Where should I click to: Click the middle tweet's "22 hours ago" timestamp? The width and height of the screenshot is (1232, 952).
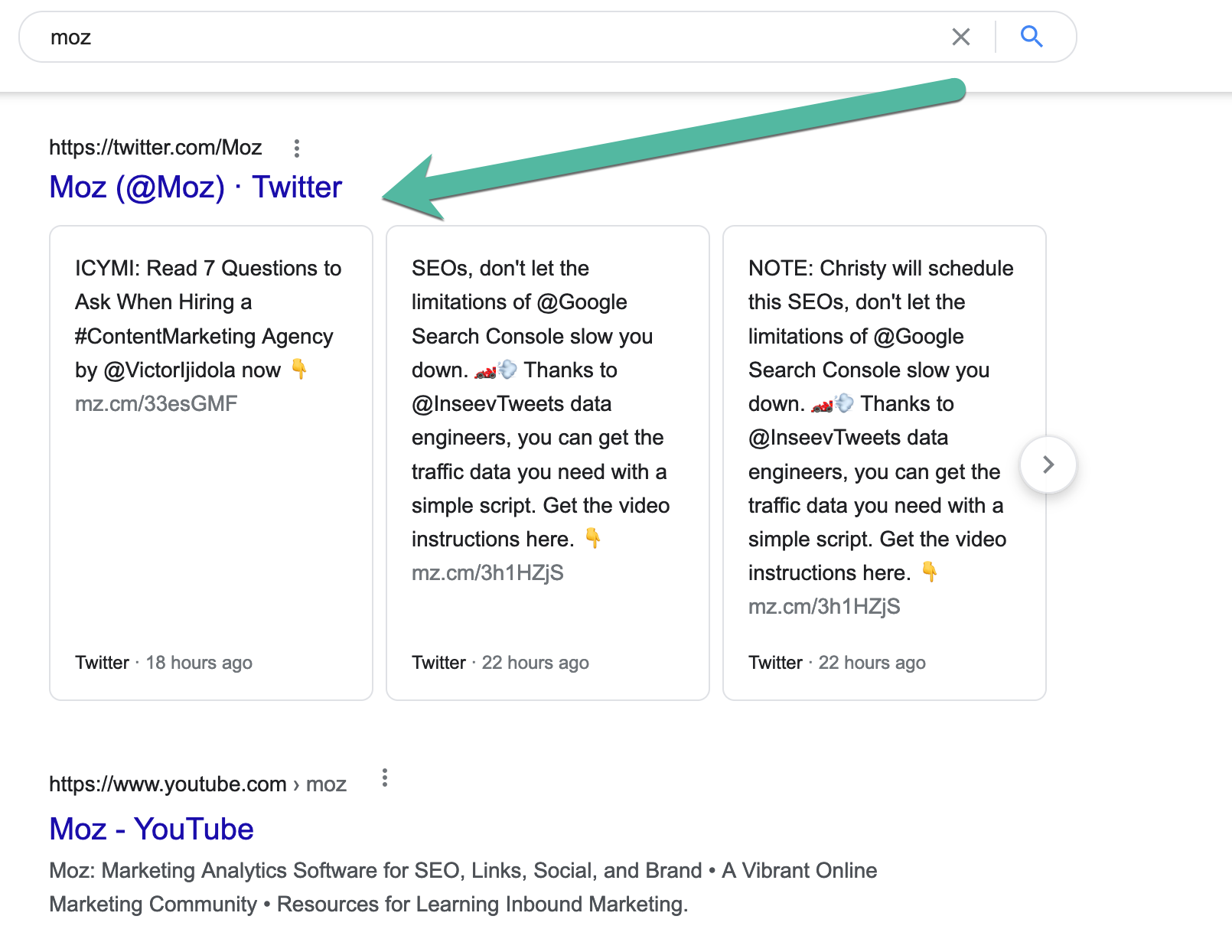(535, 663)
